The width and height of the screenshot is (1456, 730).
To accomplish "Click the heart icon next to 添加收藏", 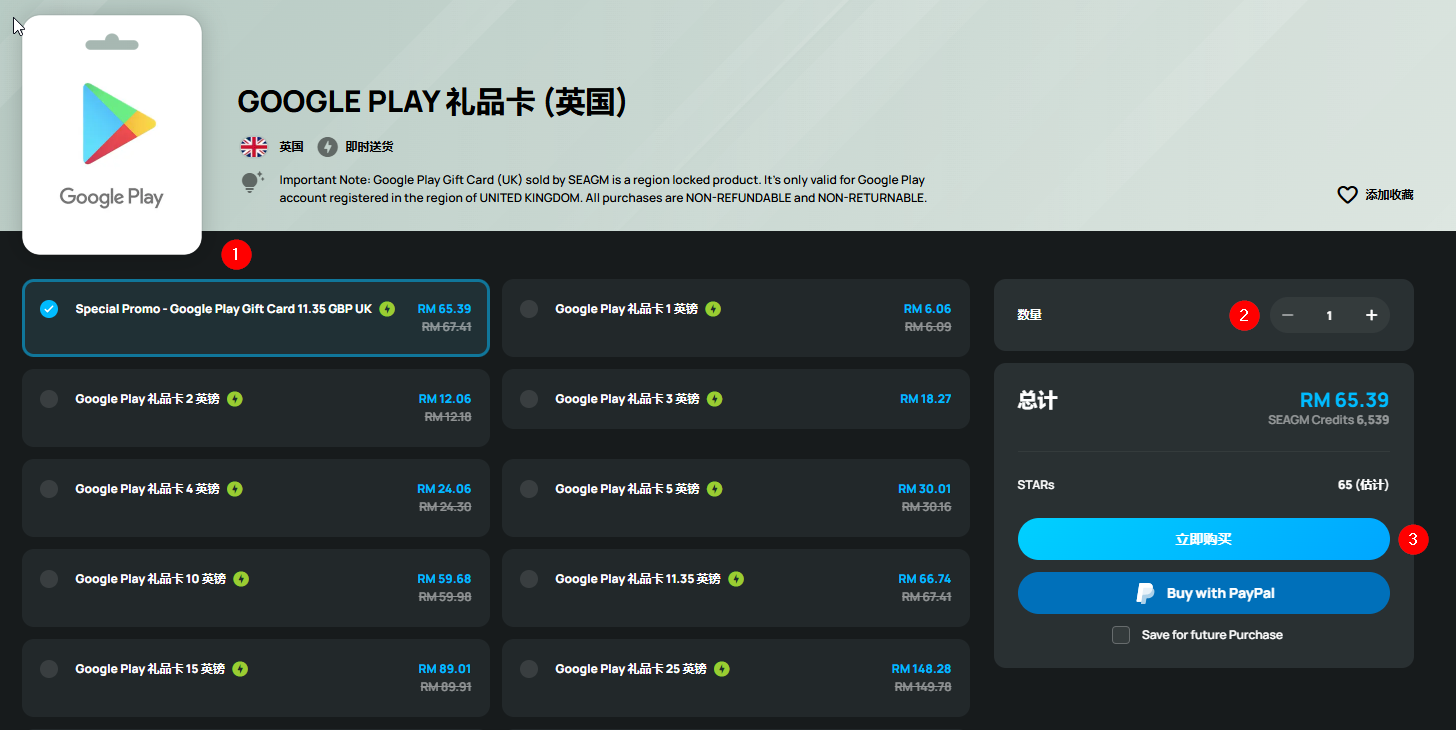I will [1347, 195].
